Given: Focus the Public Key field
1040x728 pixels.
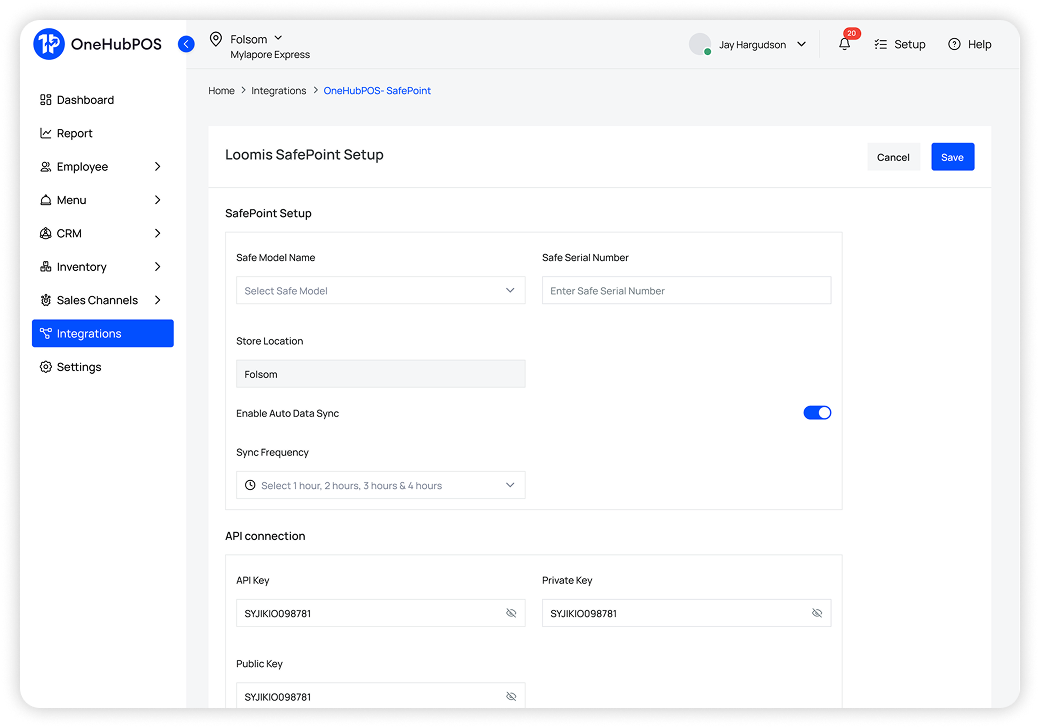Looking at the screenshot, I should pyautogui.click(x=381, y=697).
